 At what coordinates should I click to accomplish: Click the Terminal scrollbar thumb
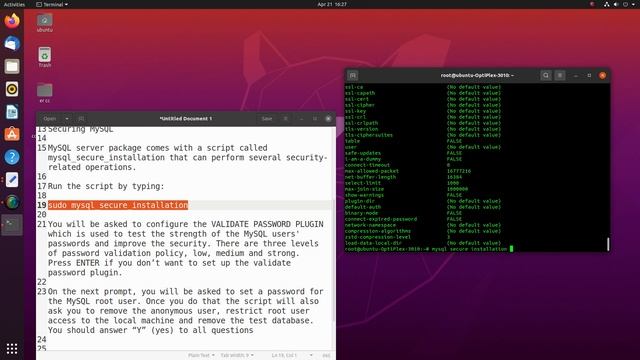click(x=608, y=244)
